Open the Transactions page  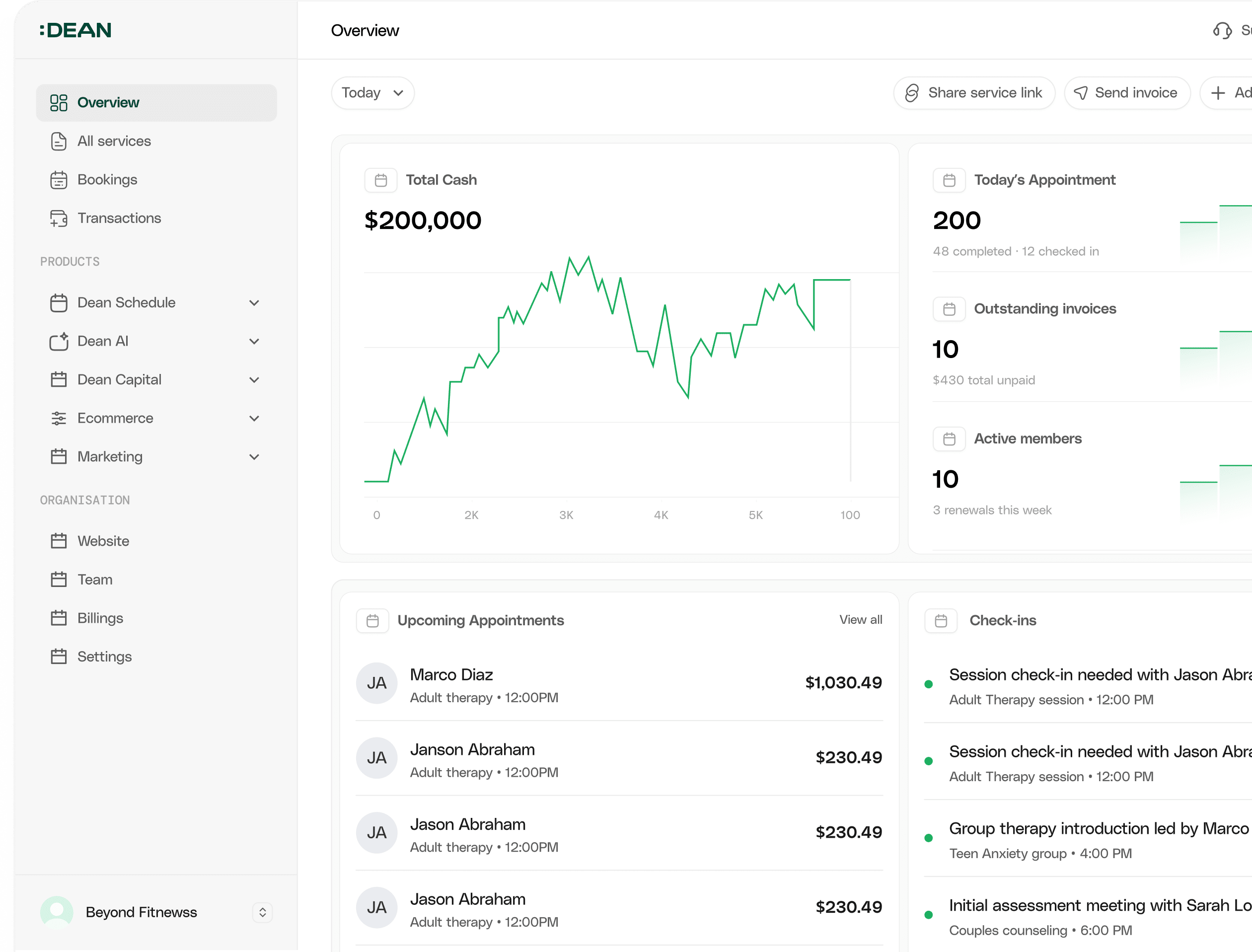point(156,218)
